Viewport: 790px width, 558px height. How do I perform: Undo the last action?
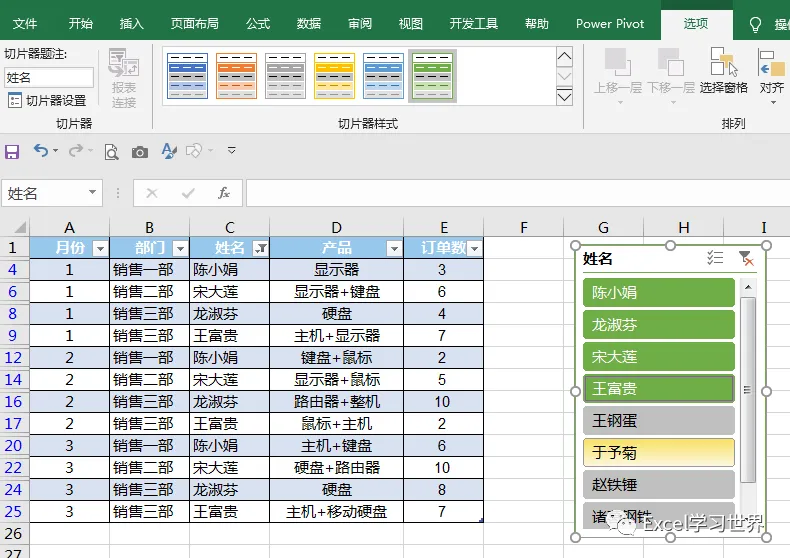41,150
